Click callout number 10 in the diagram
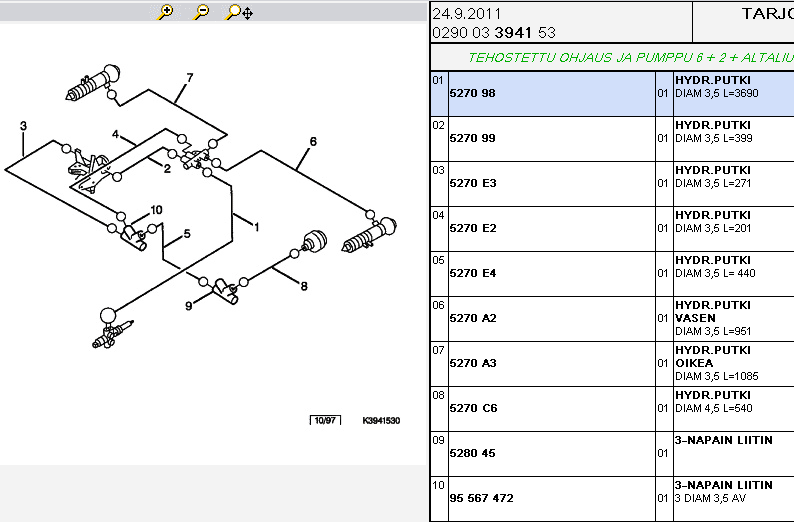 coord(156,210)
